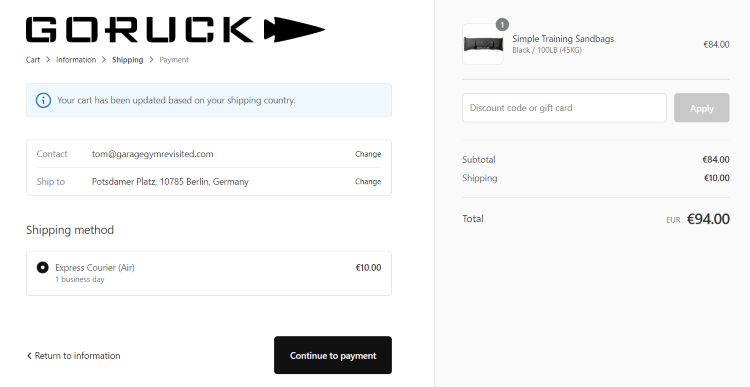Screen dimensions: 750x387
Task: Click the GORUCK logo
Action: (175, 30)
